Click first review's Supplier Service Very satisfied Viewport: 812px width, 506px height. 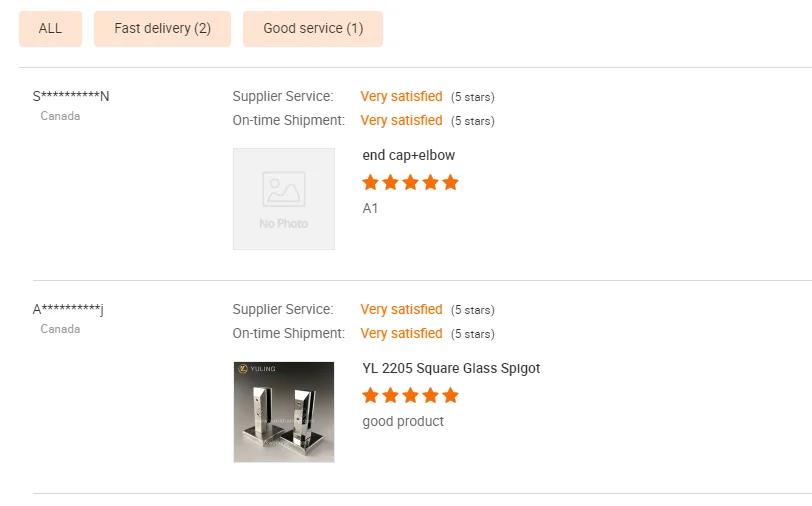point(401,97)
